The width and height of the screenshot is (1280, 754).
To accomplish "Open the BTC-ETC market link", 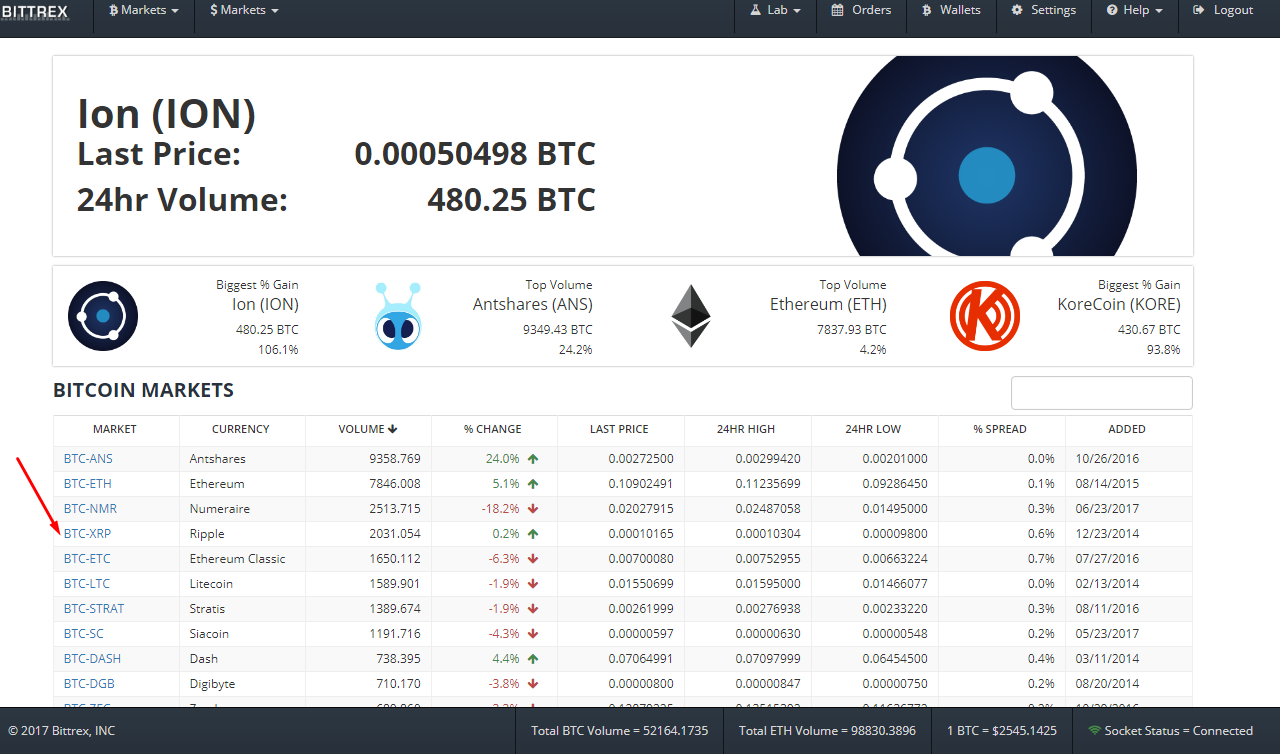I will point(87,559).
